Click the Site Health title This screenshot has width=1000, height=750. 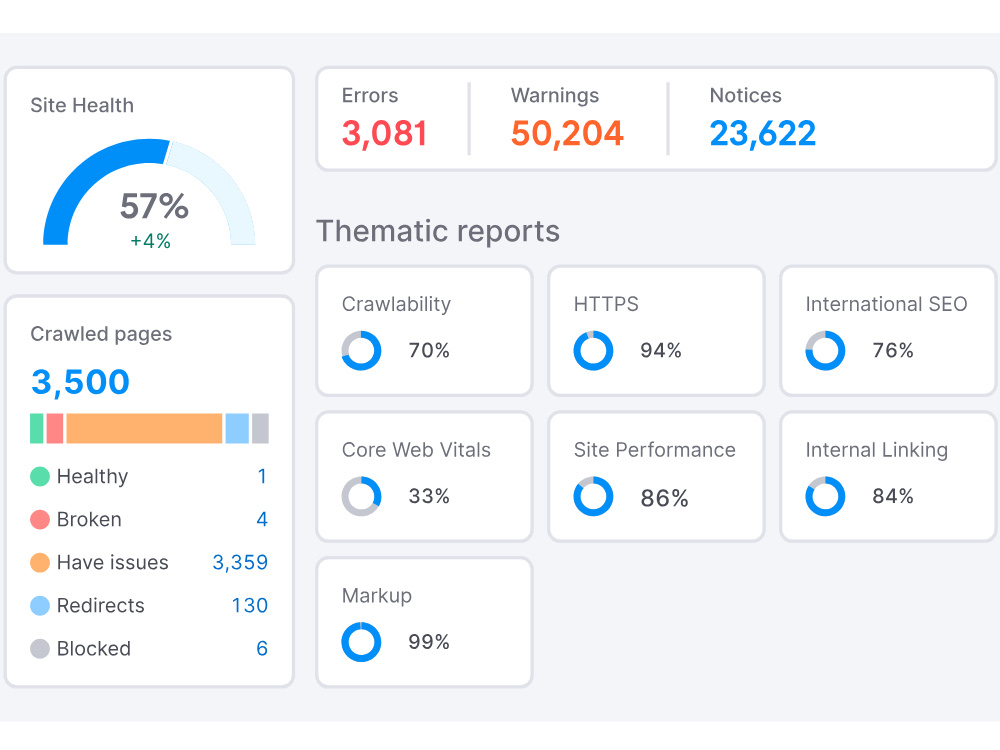click(x=82, y=105)
